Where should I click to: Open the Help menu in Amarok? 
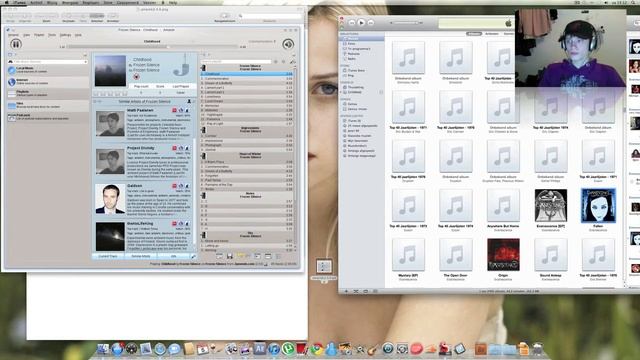[x=78, y=35]
